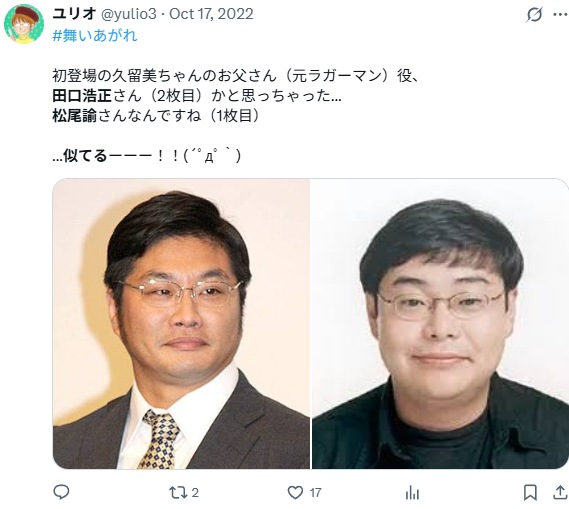View tweet analytics bar chart icon
Viewport: 569px width, 509px height.
point(413,493)
